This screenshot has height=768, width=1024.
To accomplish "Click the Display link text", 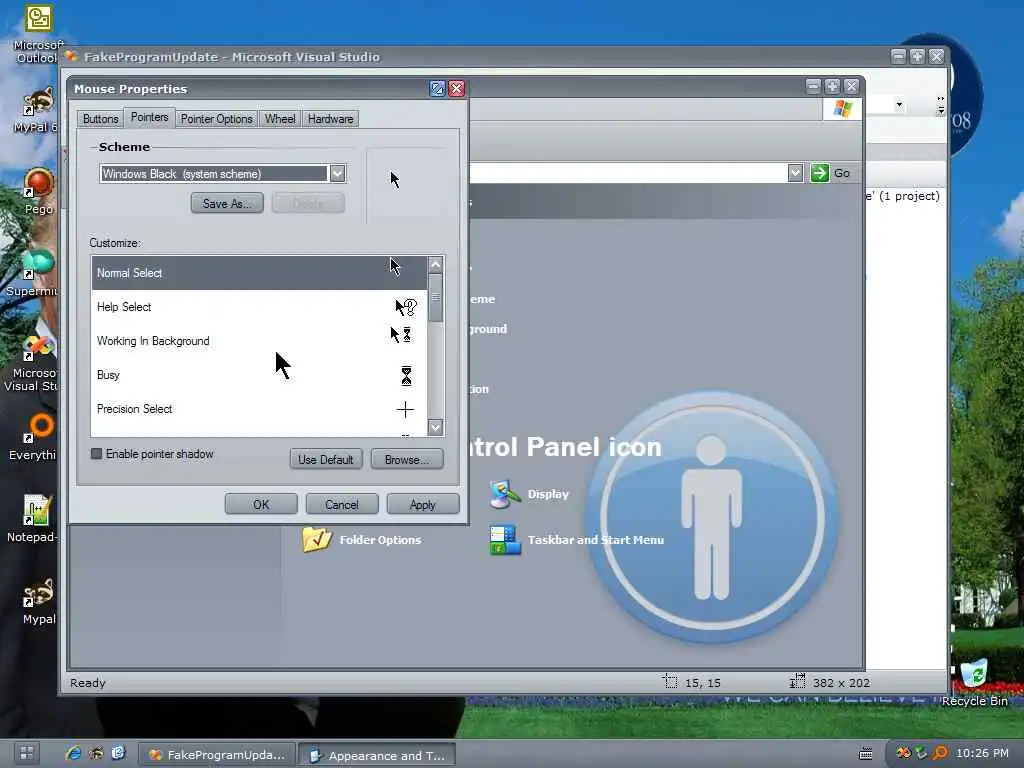I will [548, 494].
